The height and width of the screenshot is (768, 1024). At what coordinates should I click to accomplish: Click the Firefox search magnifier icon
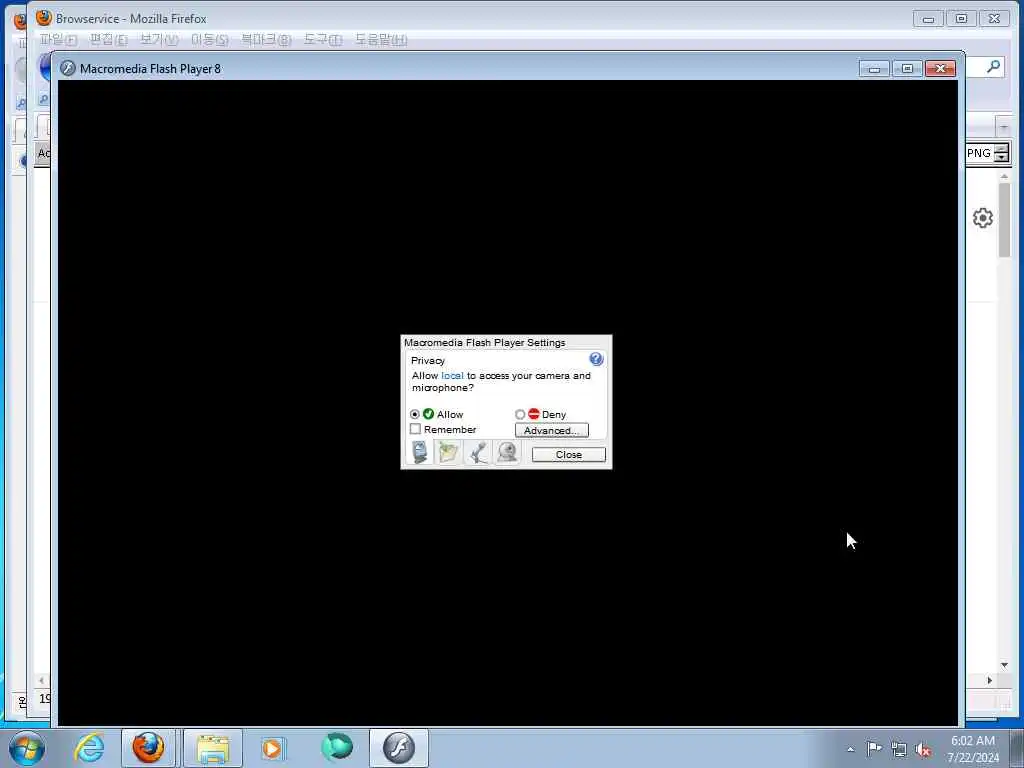993,66
